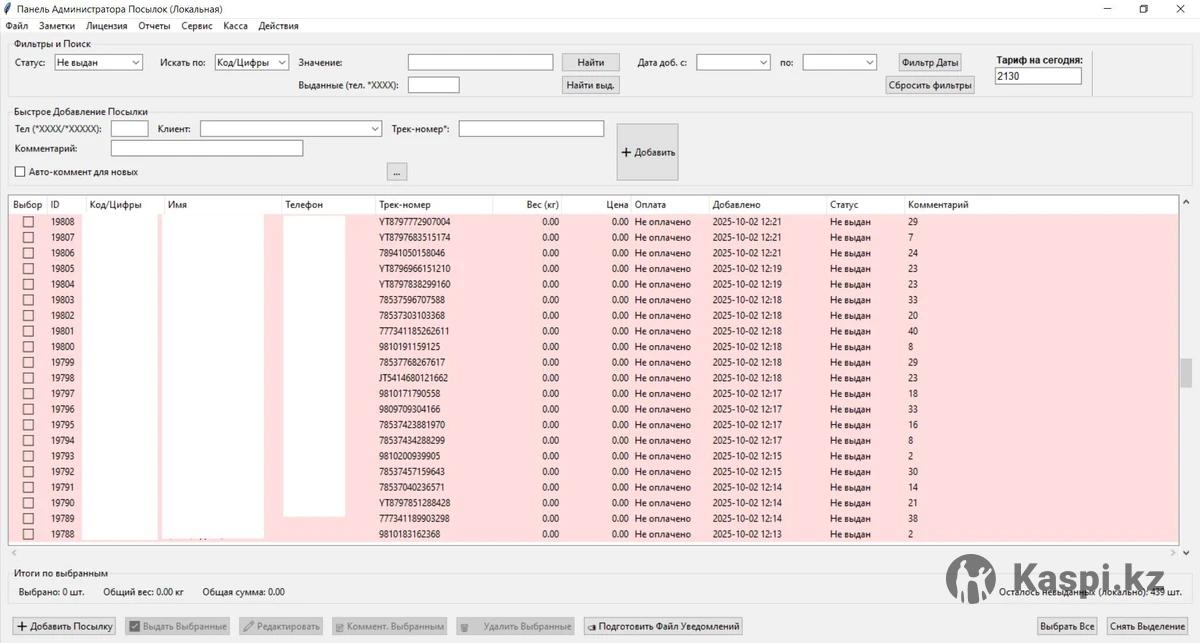
Task: Open the Отчеты menu
Action: 154,26
